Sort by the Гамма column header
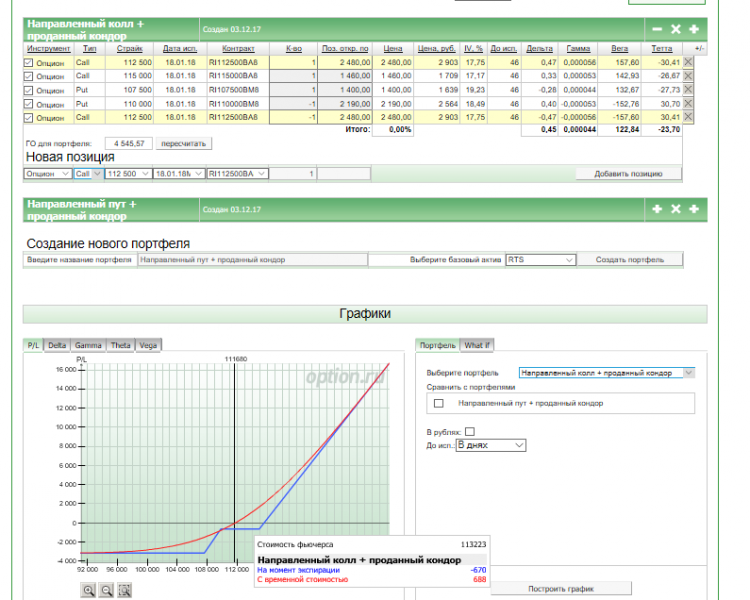The height and width of the screenshot is (600, 750). (x=578, y=49)
